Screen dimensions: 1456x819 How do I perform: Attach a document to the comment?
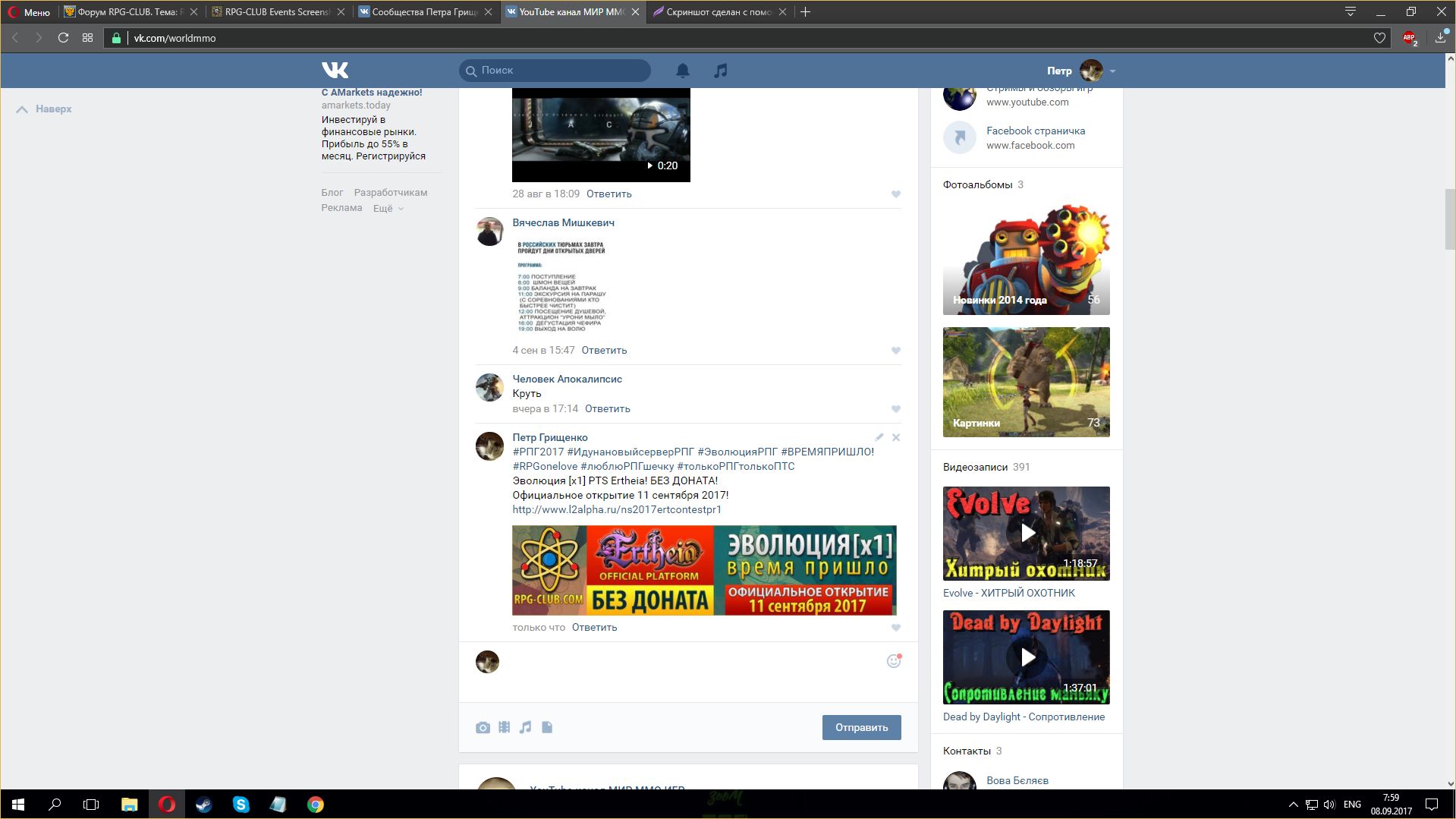click(x=547, y=727)
